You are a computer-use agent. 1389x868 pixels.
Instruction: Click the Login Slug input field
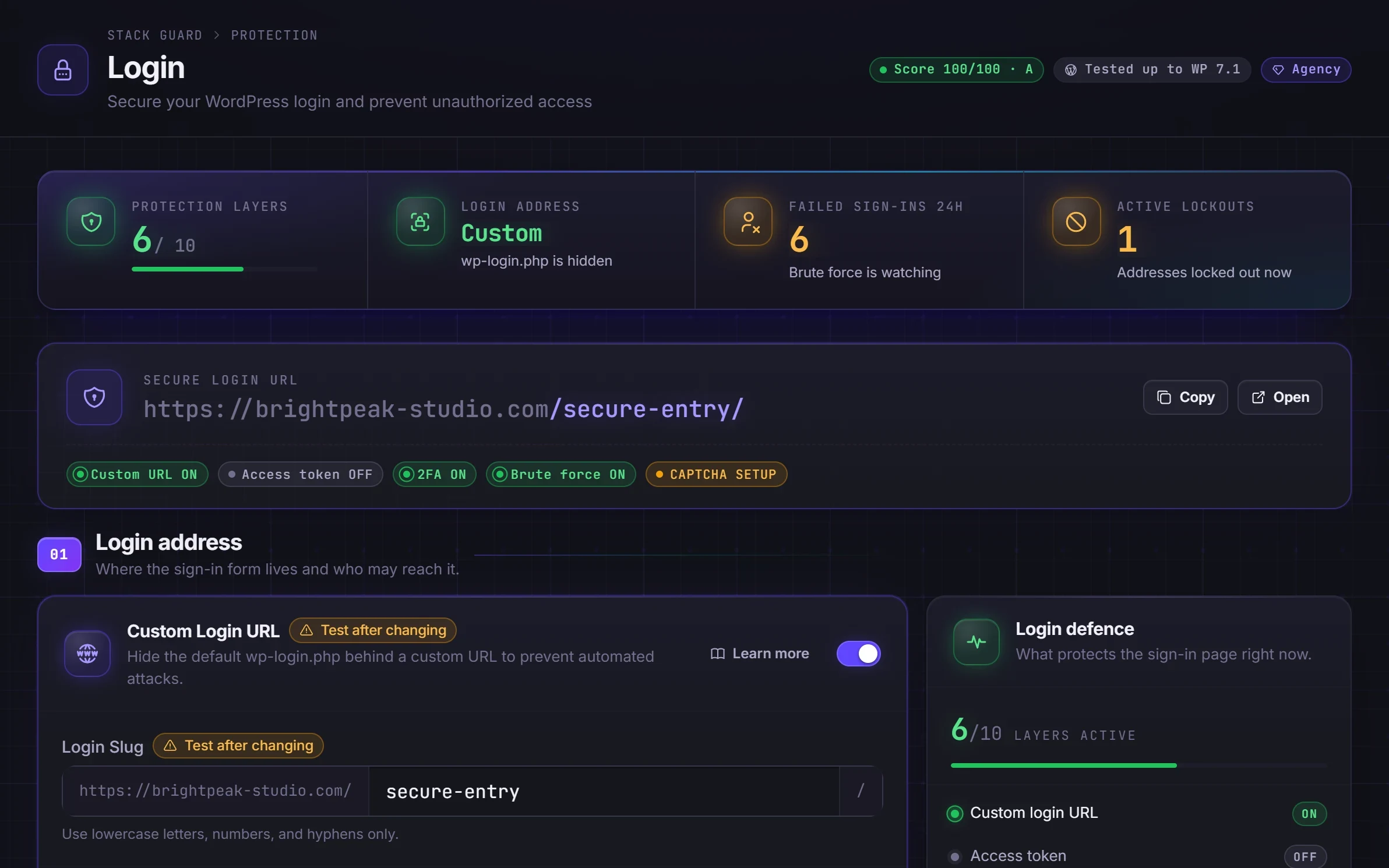[604, 792]
